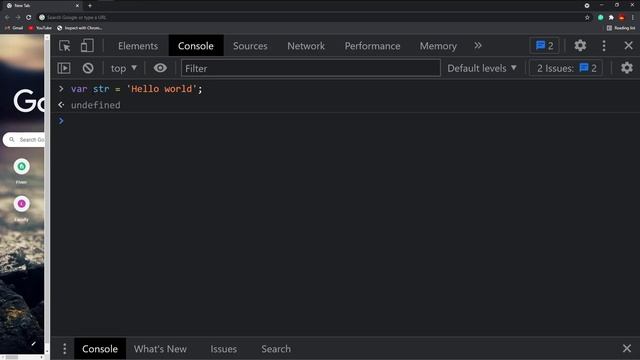The width and height of the screenshot is (640, 360).
Task: Open the top JavaScript context dropdown
Action: (x=124, y=68)
